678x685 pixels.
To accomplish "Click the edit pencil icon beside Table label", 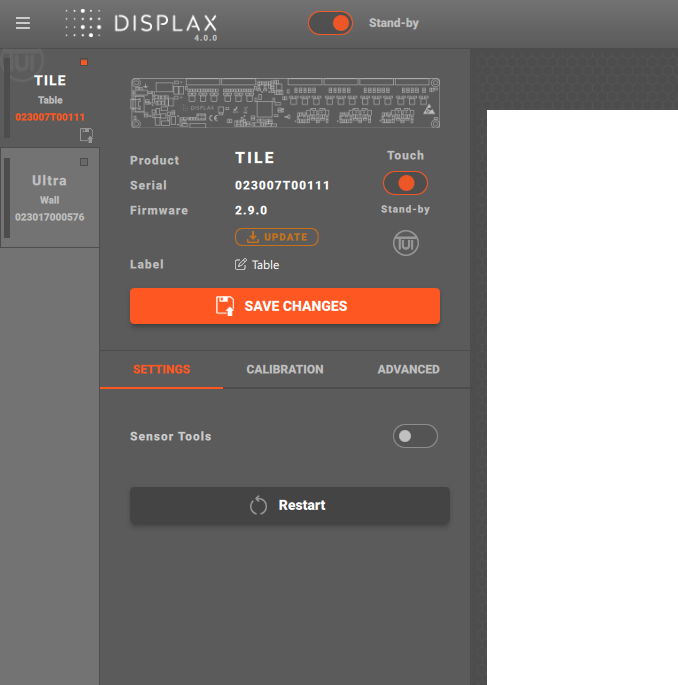I will pyautogui.click(x=240, y=265).
